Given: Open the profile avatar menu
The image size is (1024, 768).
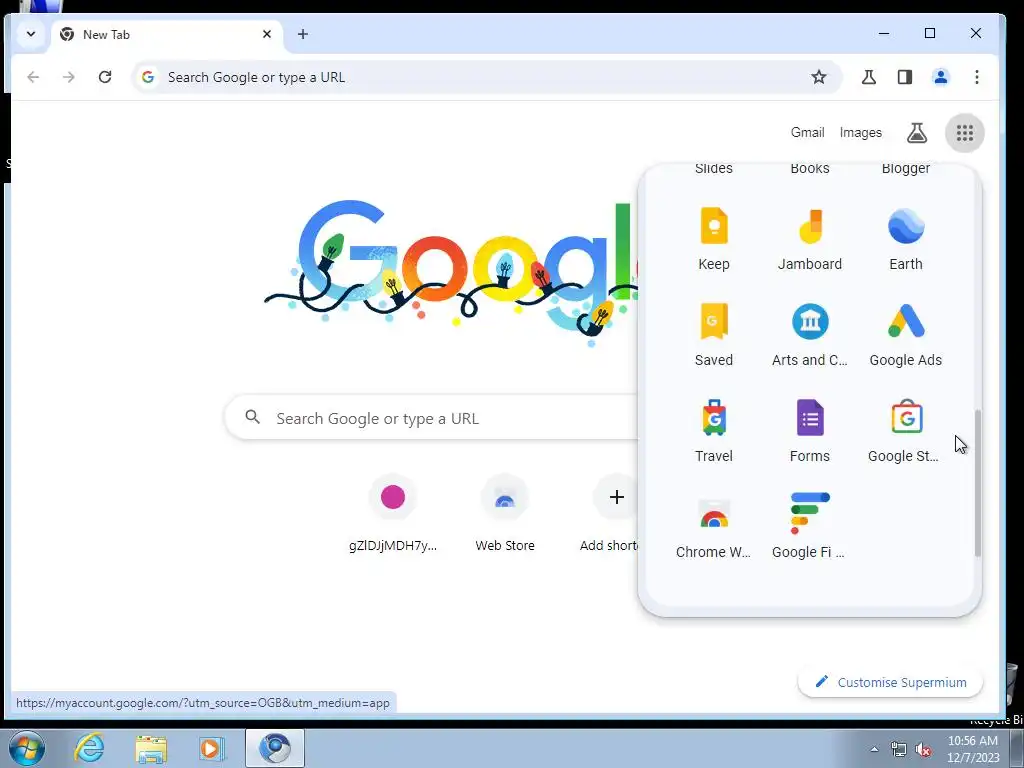Looking at the screenshot, I should tap(940, 77).
